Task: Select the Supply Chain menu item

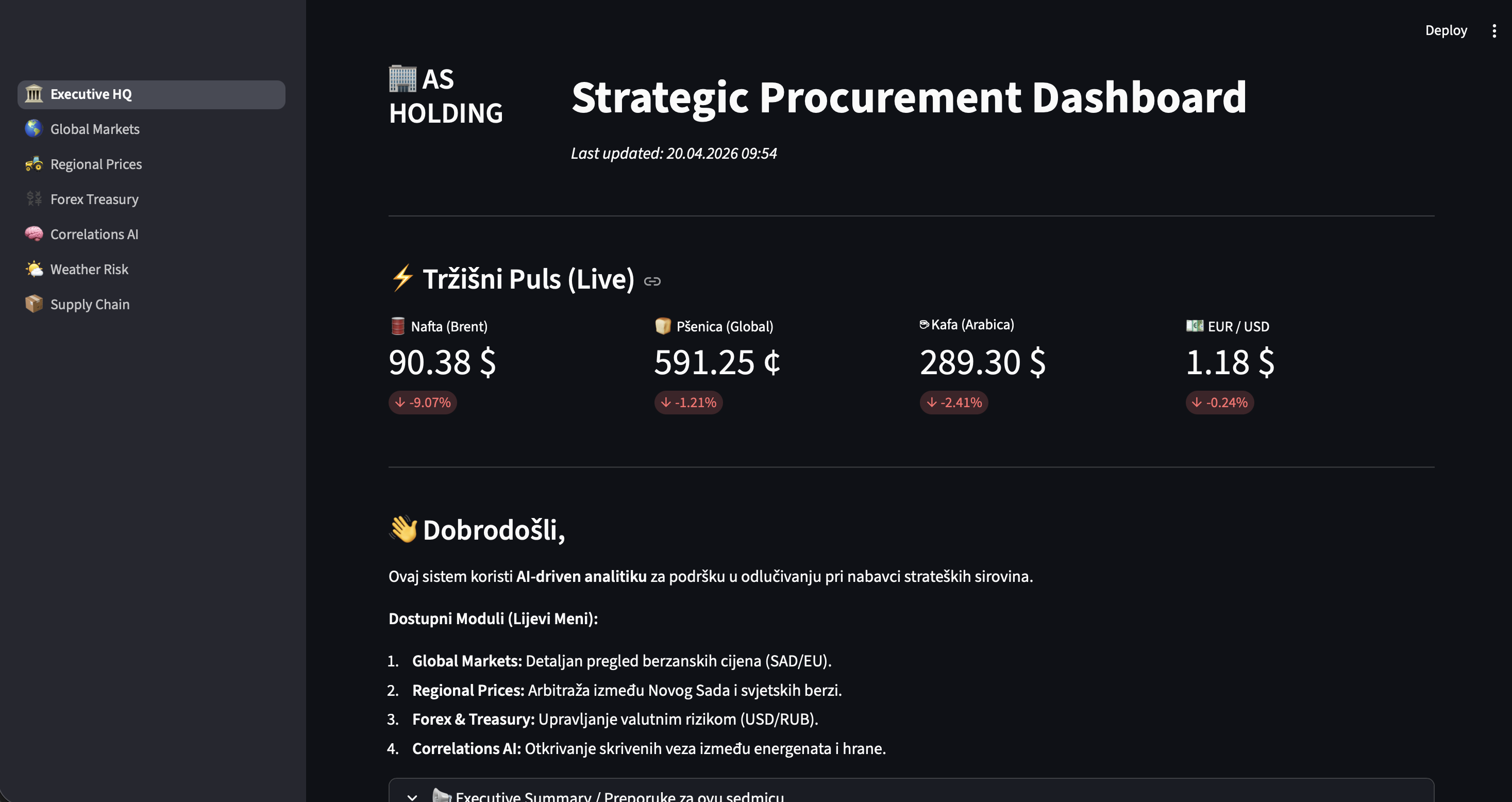Action: click(152, 304)
